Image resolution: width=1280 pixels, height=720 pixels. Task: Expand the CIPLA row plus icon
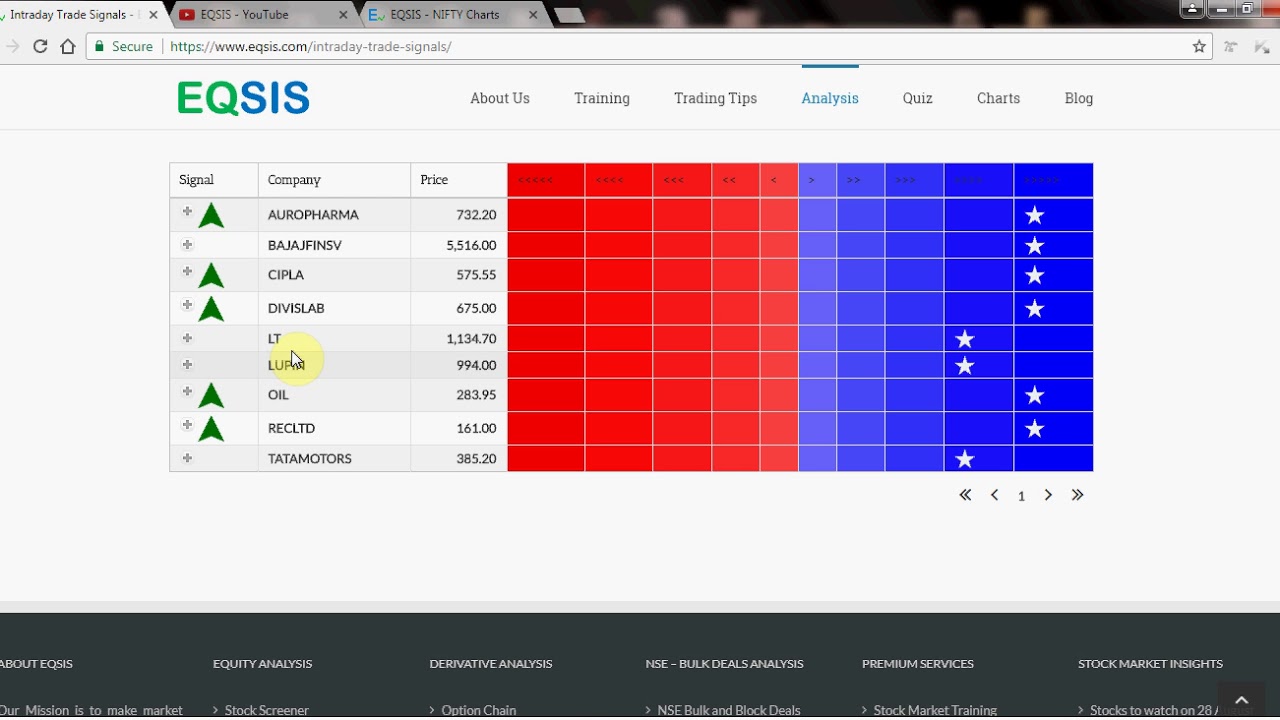(x=187, y=271)
